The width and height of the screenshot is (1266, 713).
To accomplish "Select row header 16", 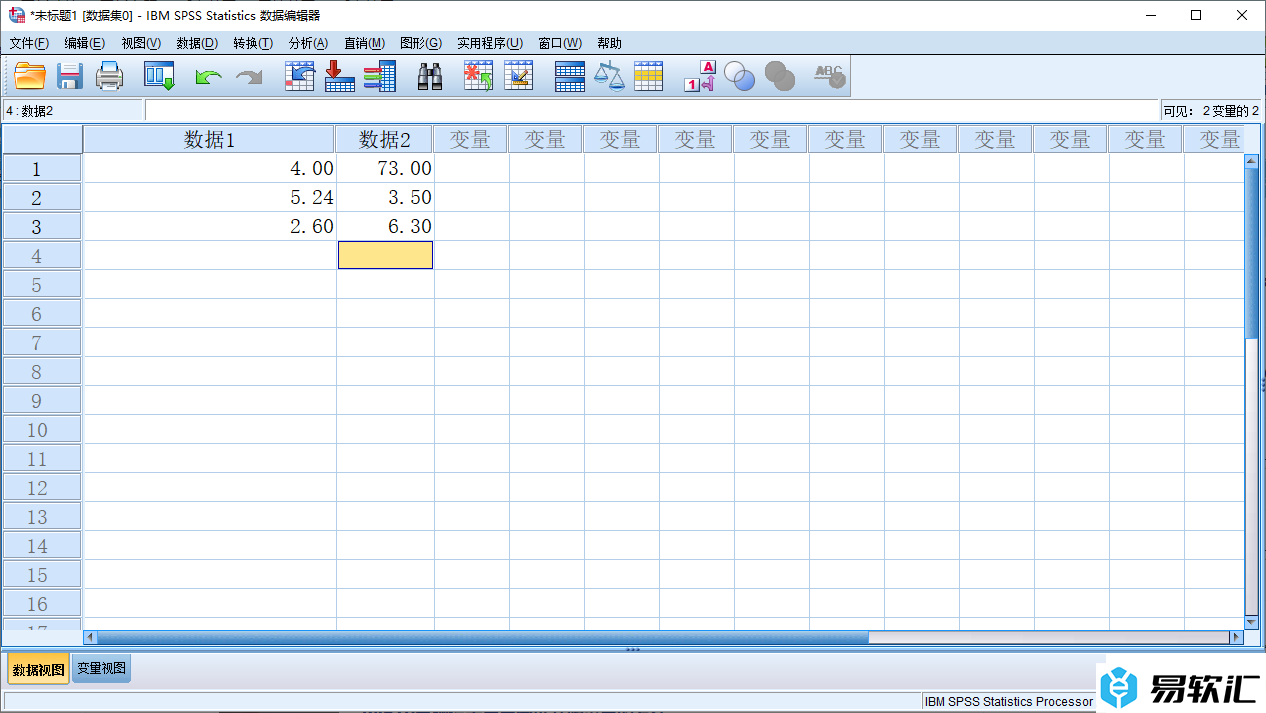I will (42, 603).
